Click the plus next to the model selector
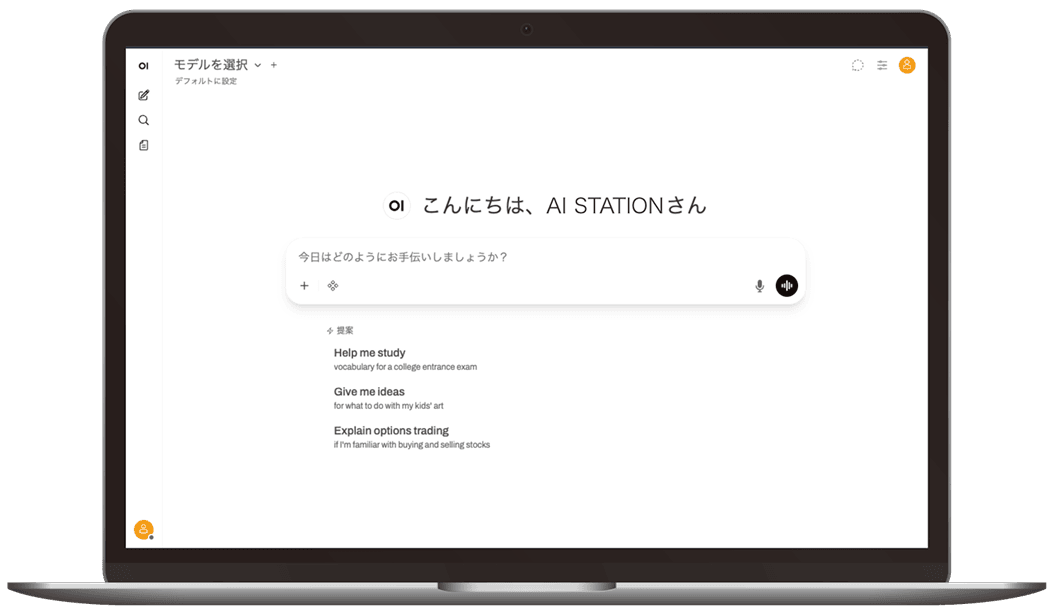Image resolution: width=1052 pixels, height=612 pixels. click(273, 64)
